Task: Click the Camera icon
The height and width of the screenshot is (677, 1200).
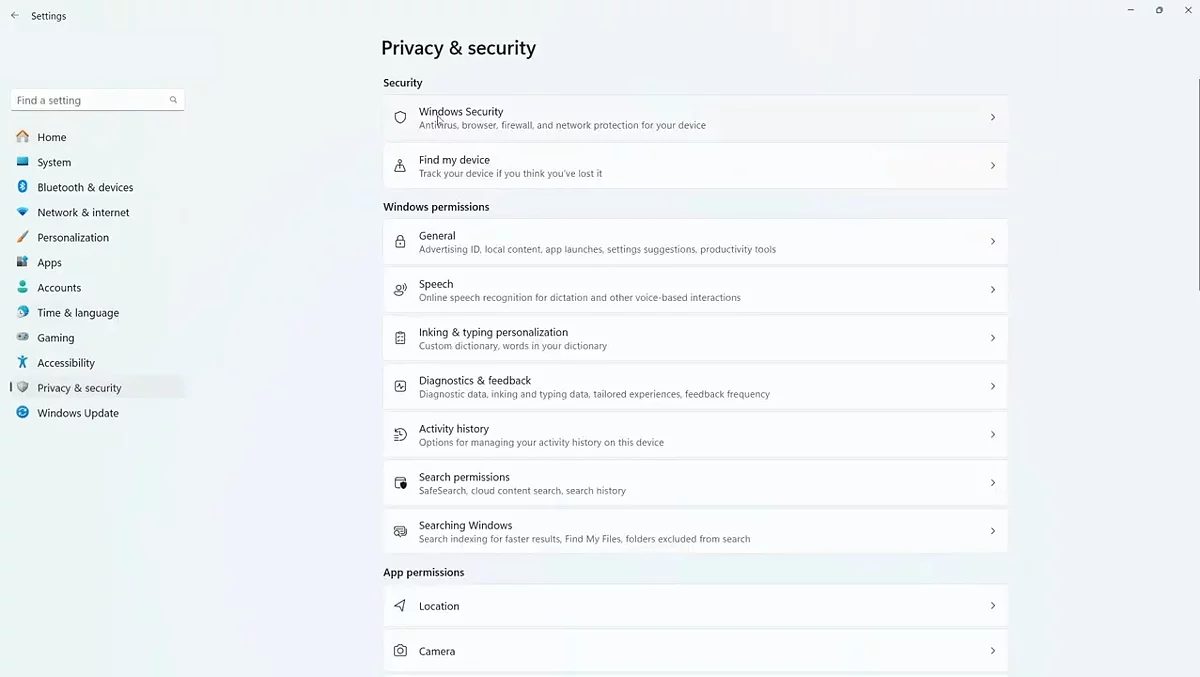Action: coord(400,651)
